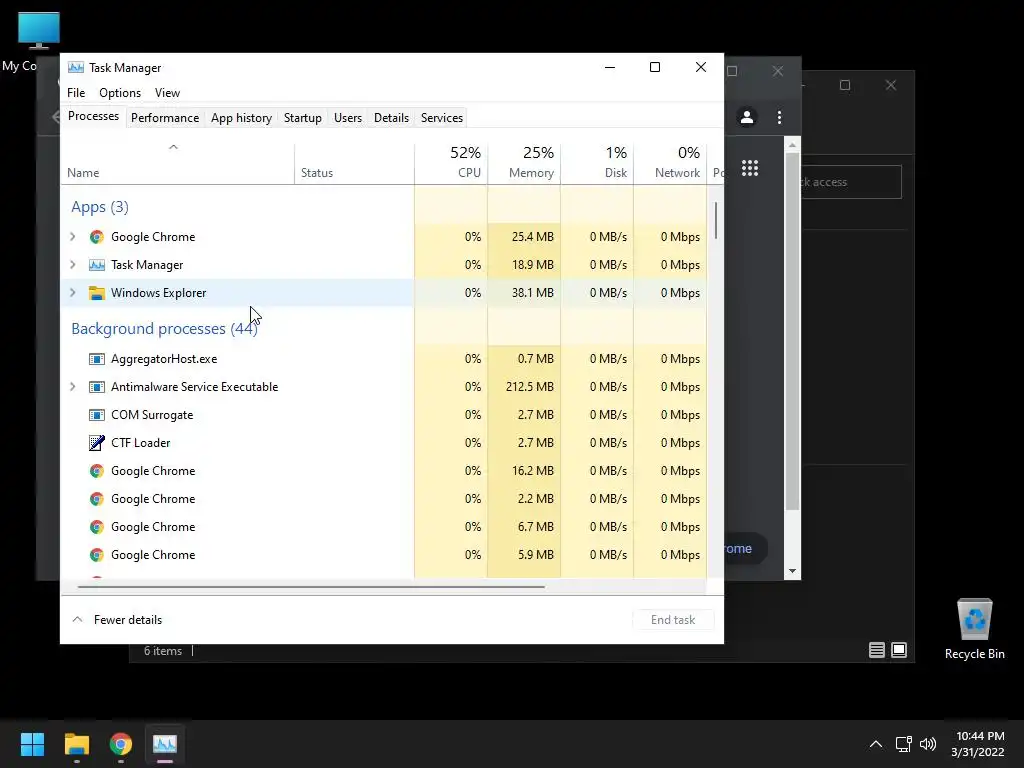
Task: Click the 212.5 MB memory value
Action: pyautogui.click(x=529, y=387)
